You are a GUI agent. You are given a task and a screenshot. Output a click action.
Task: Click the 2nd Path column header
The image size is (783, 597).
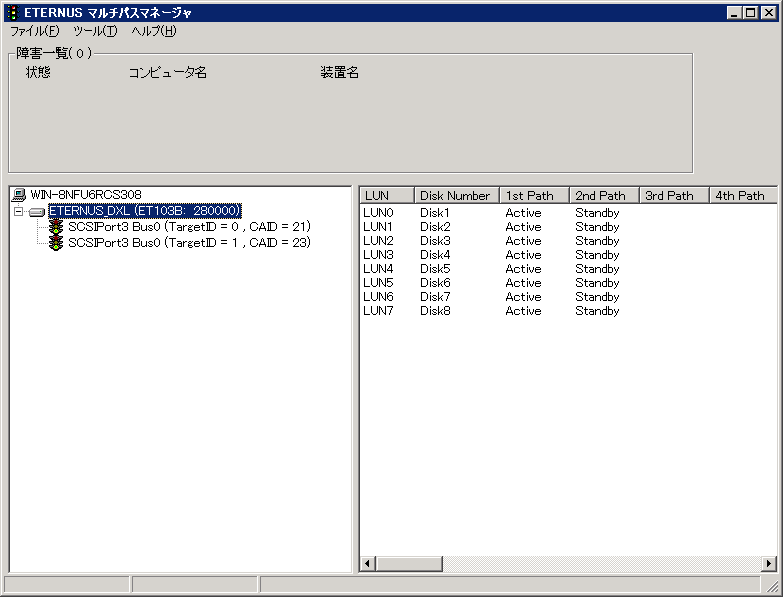tap(604, 195)
